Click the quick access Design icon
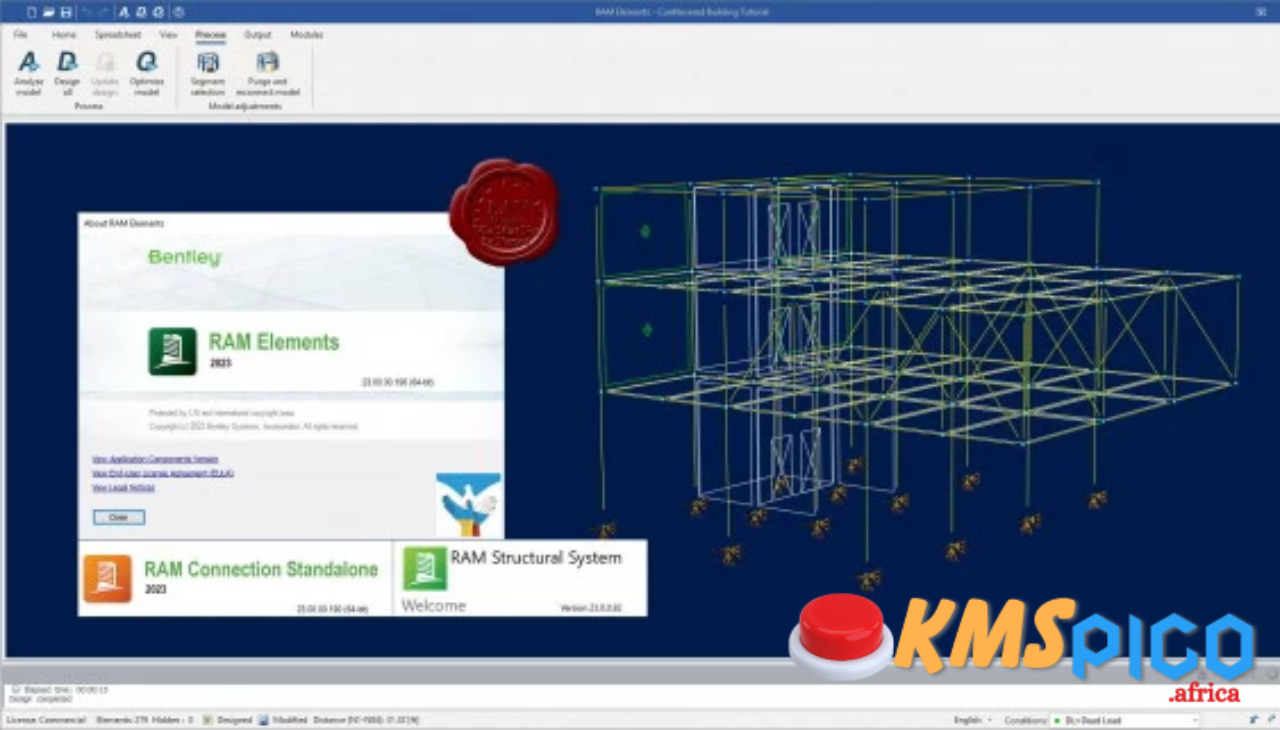This screenshot has height=730, width=1280. point(141,12)
